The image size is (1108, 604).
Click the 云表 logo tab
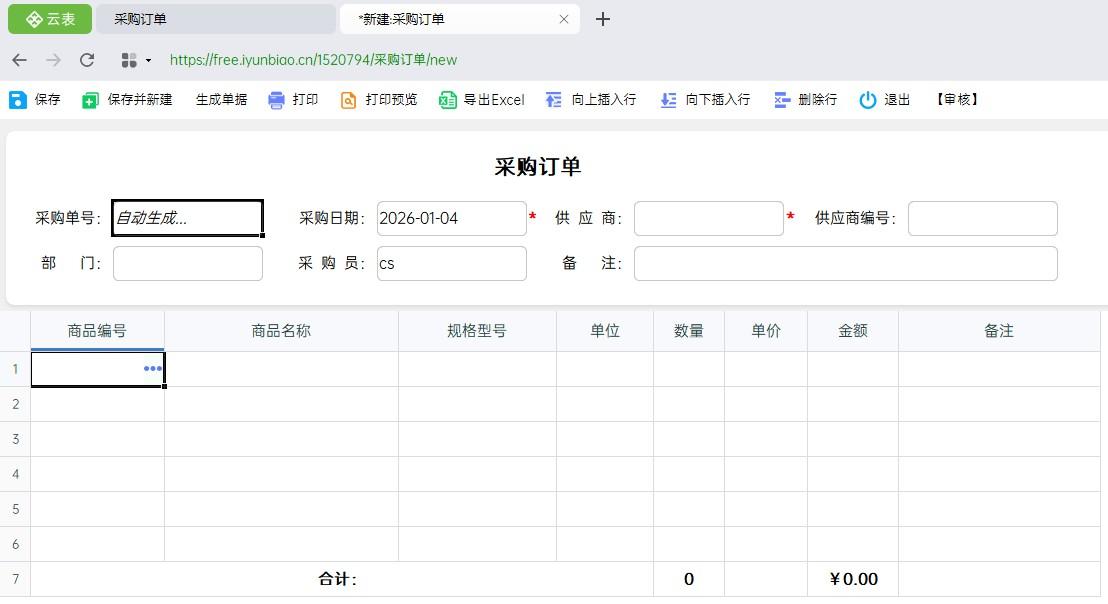pos(50,19)
